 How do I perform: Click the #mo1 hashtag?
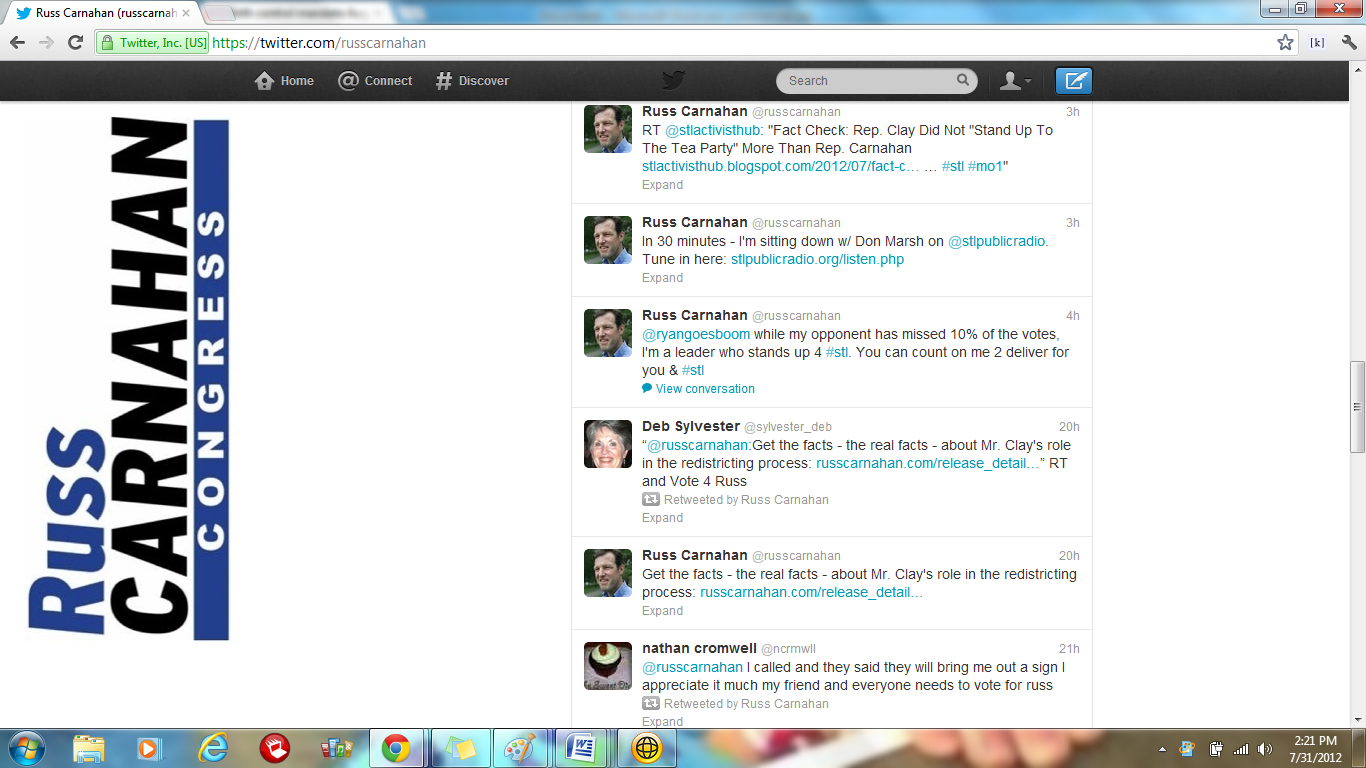click(x=985, y=166)
